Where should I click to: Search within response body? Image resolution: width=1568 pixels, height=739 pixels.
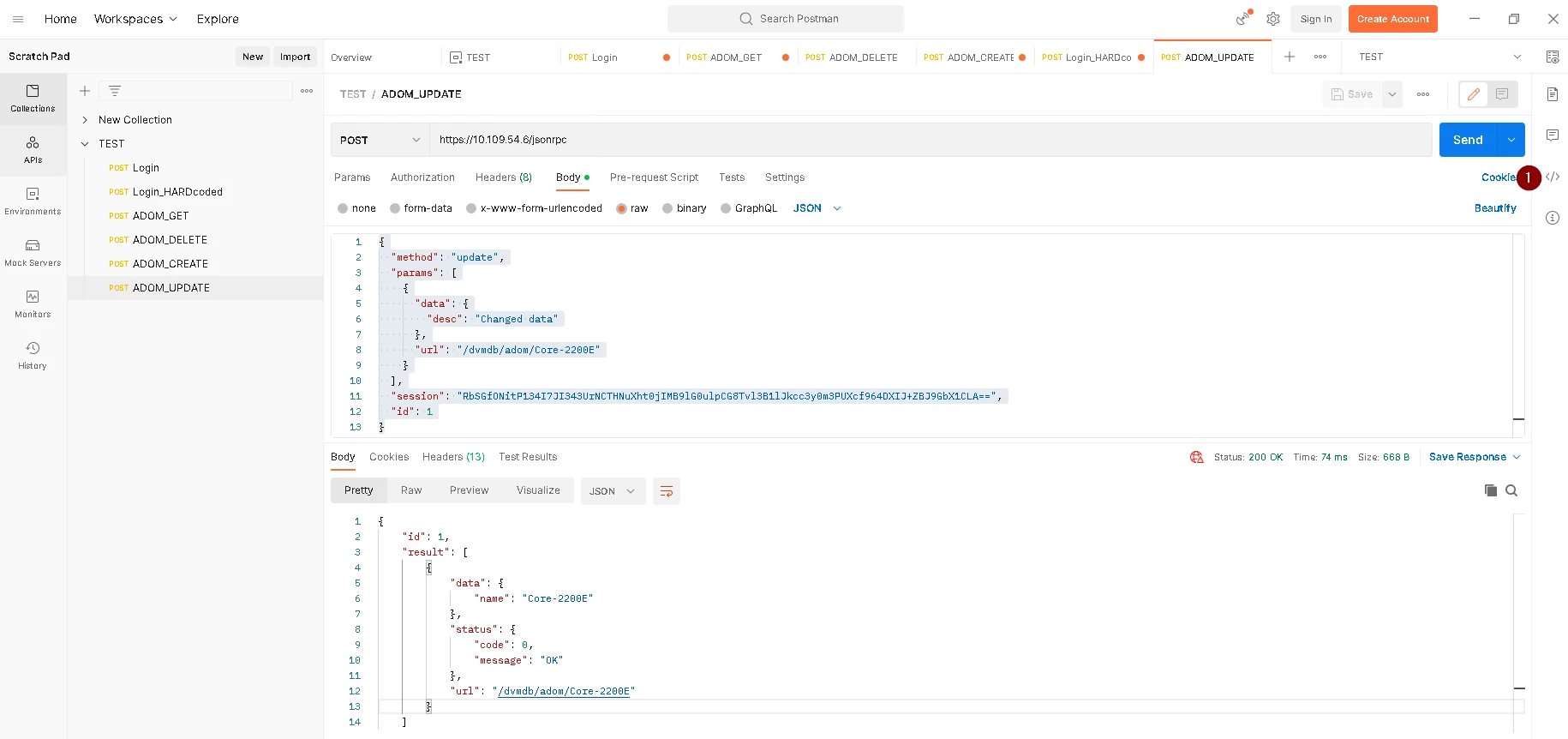pos(1511,490)
